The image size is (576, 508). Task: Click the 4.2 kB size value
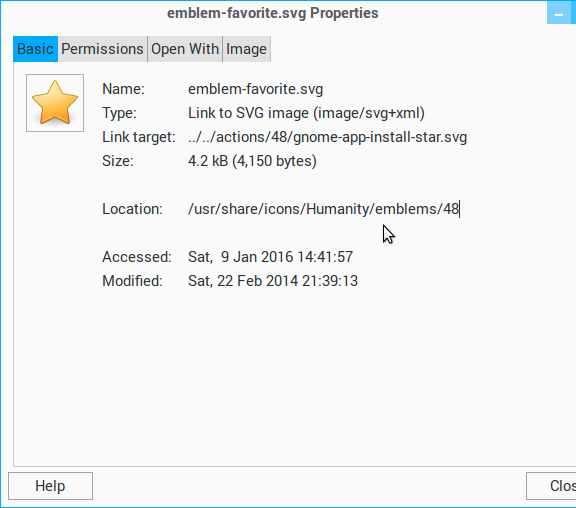[x=252, y=161]
